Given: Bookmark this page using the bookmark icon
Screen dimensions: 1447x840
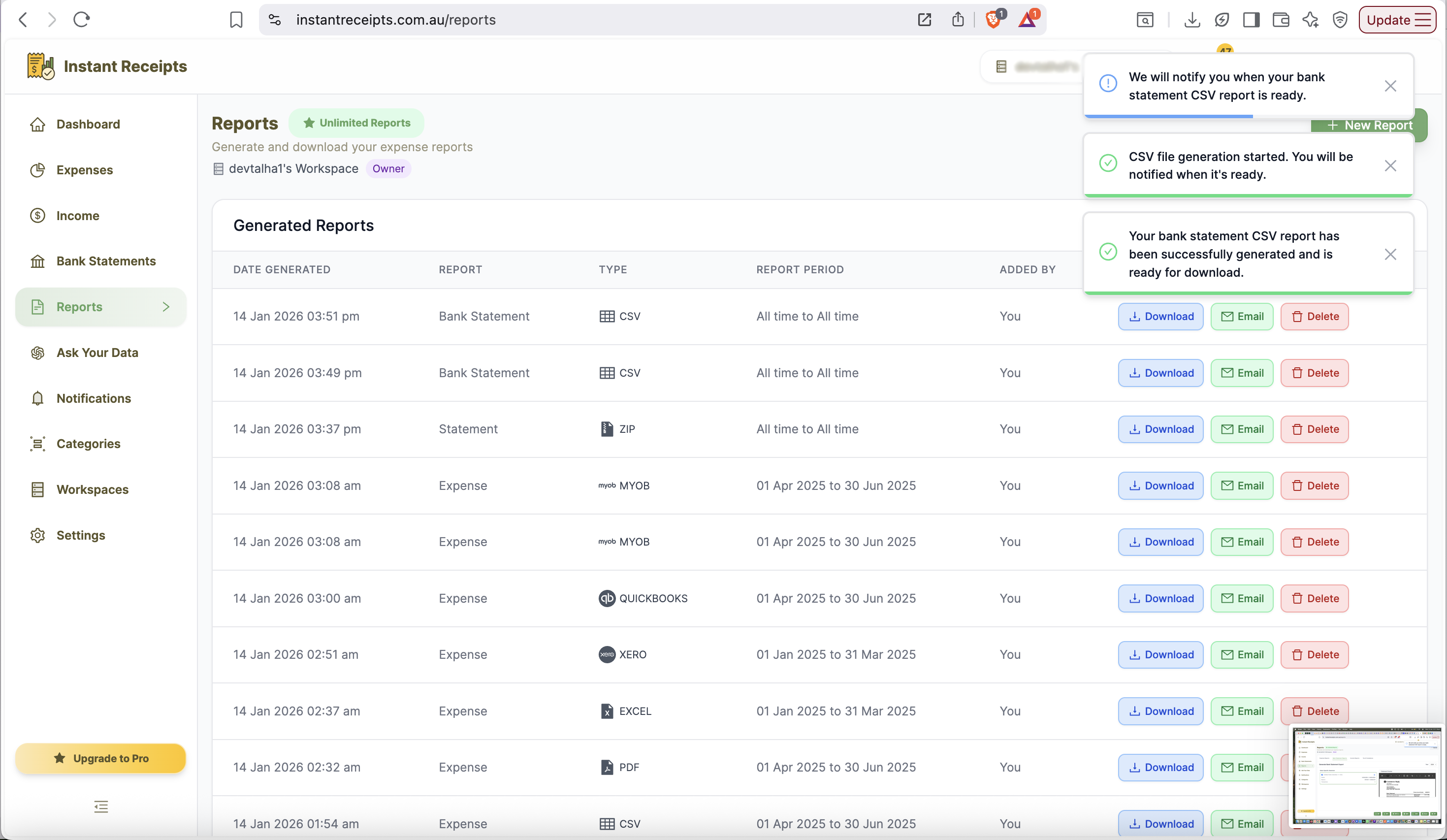Looking at the screenshot, I should pos(236,20).
